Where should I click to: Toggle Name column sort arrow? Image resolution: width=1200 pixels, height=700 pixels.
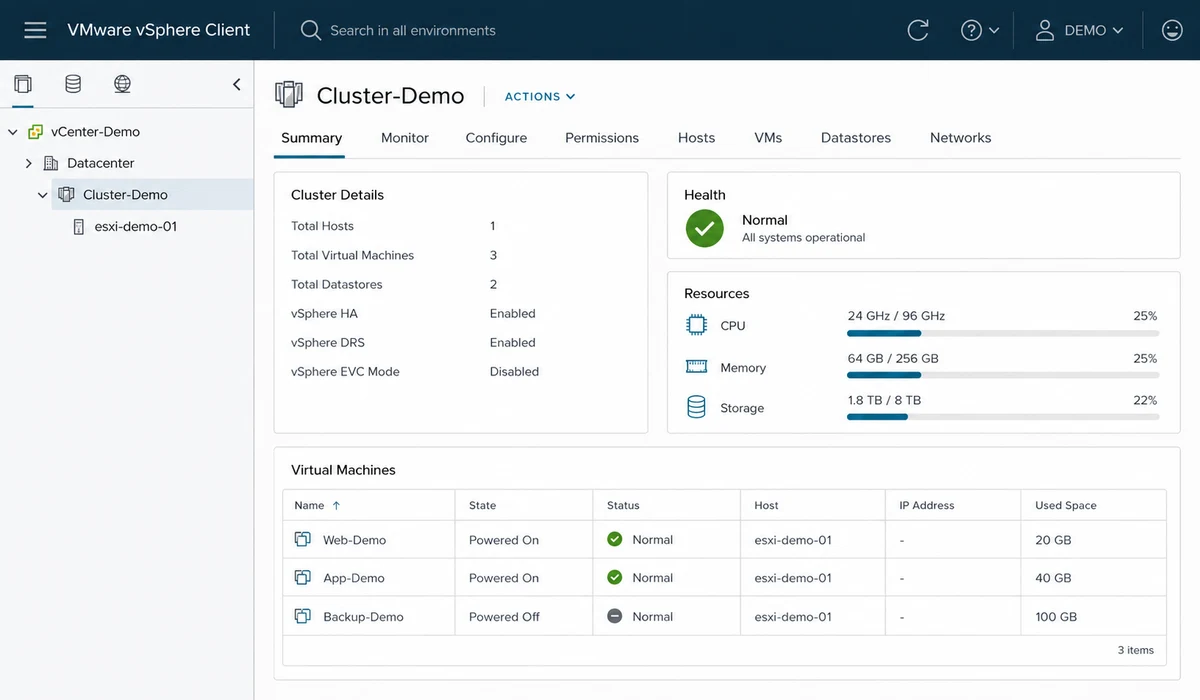point(336,506)
